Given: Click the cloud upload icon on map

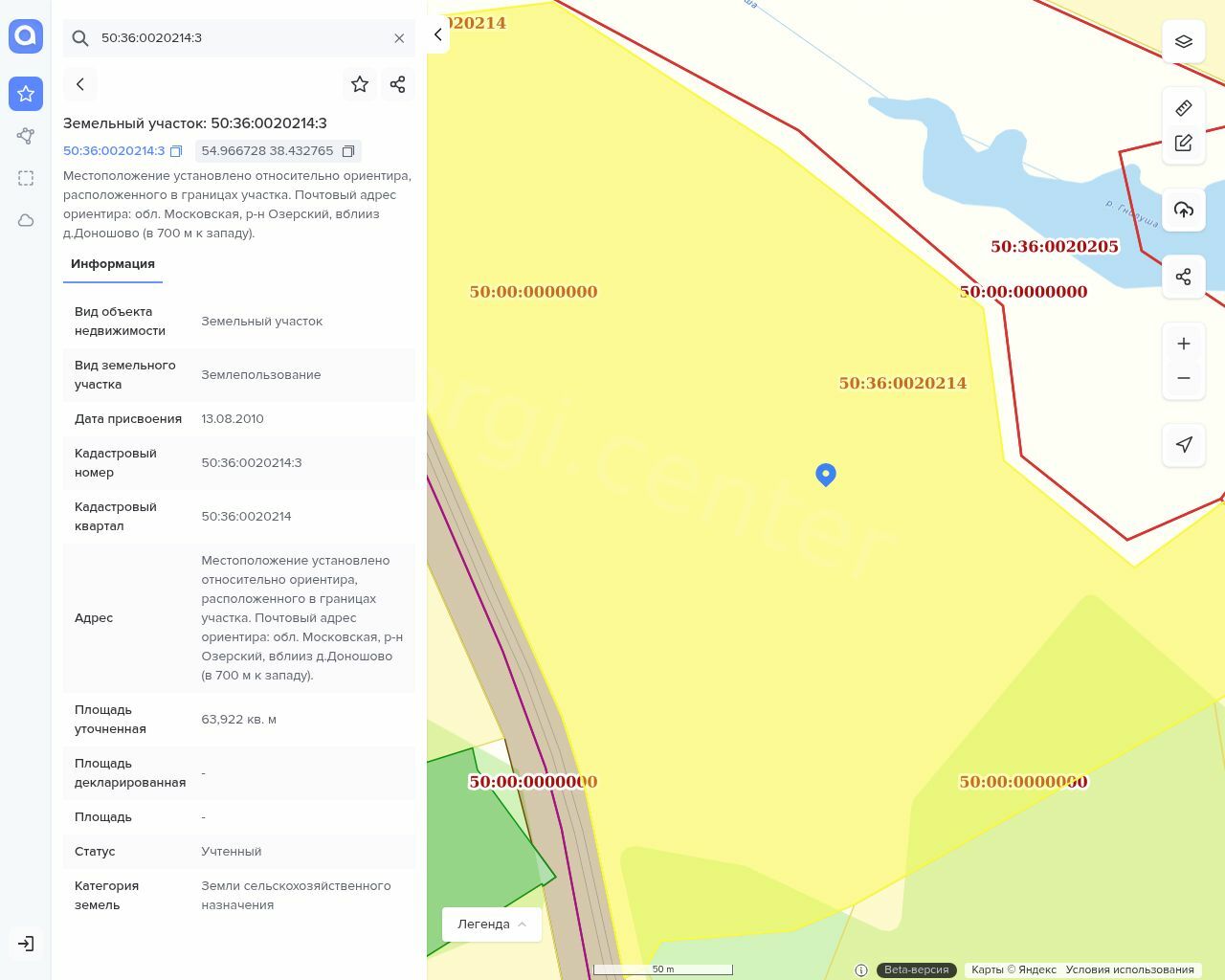Looking at the screenshot, I should [x=1183, y=210].
